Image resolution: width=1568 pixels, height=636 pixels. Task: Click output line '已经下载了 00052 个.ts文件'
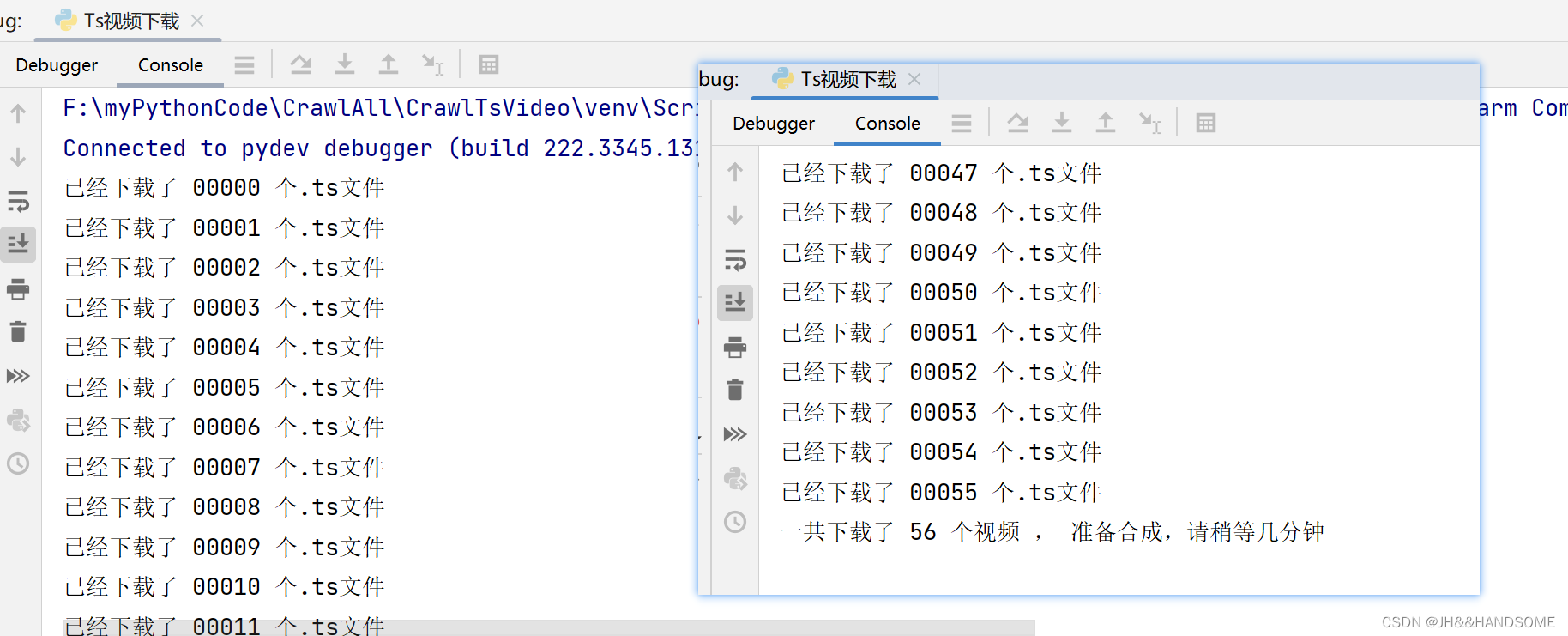pyautogui.click(x=941, y=373)
